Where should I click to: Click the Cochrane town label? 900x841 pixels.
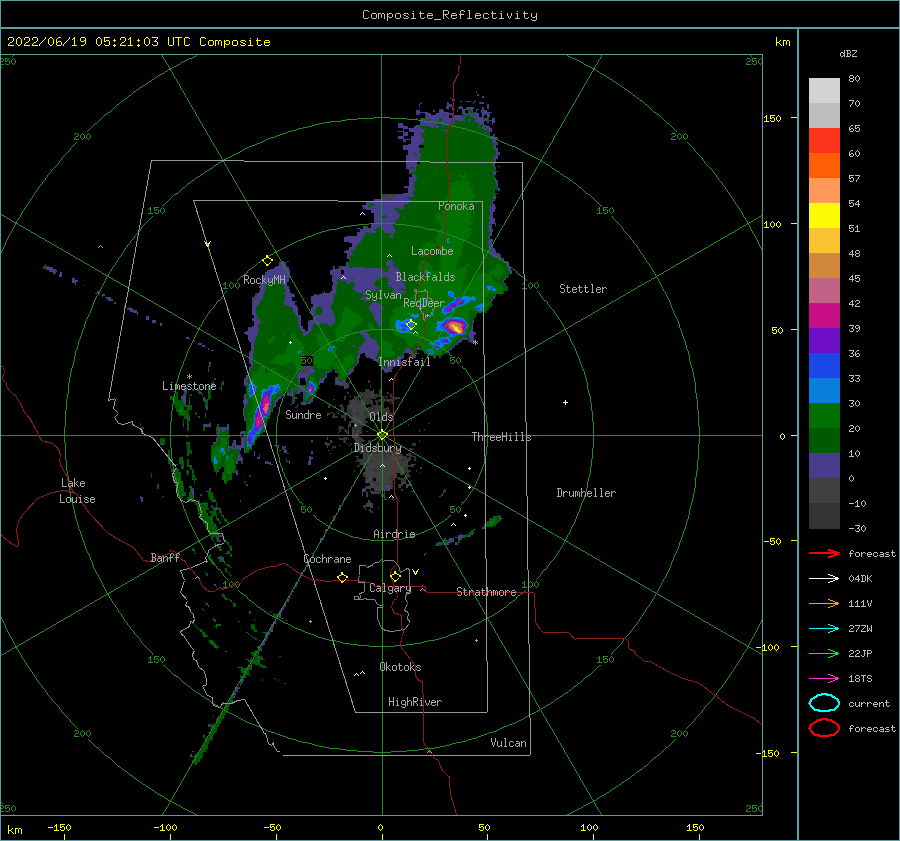[x=327, y=559]
